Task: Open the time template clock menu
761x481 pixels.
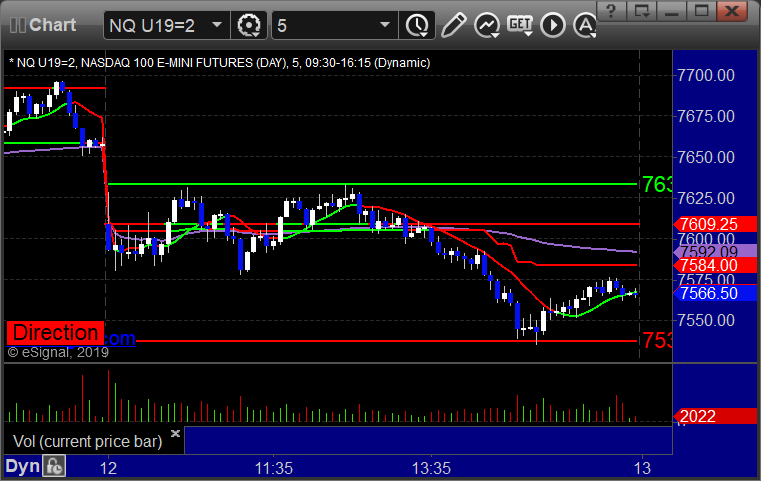Action: (x=417, y=25)
